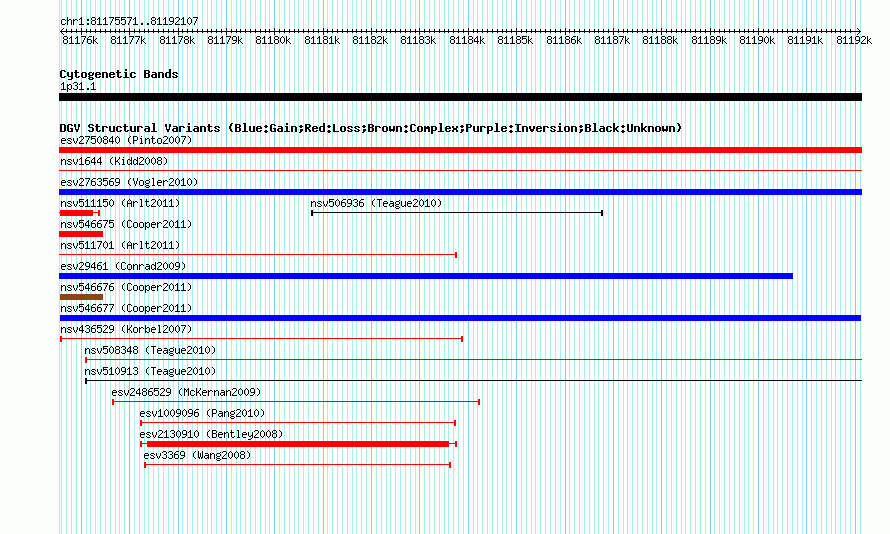Click the 1p31.1 band label
Screen dimensions: 890x534
[78, 86]
